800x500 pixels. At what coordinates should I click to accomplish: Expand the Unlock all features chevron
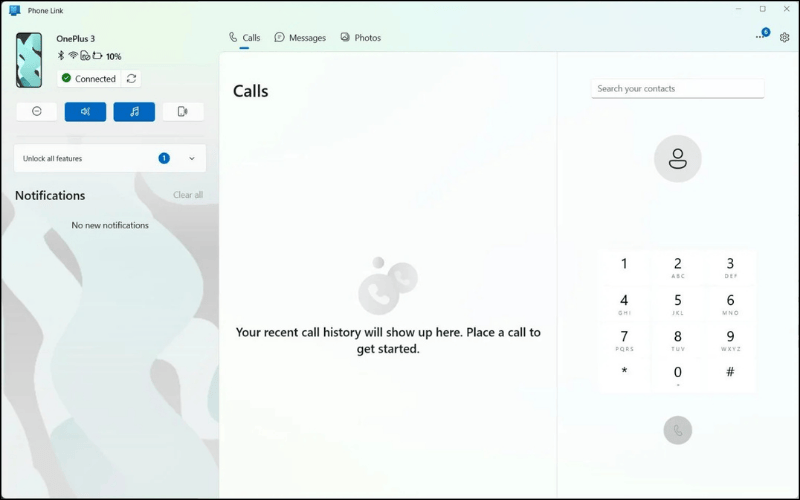coord(192,158)
